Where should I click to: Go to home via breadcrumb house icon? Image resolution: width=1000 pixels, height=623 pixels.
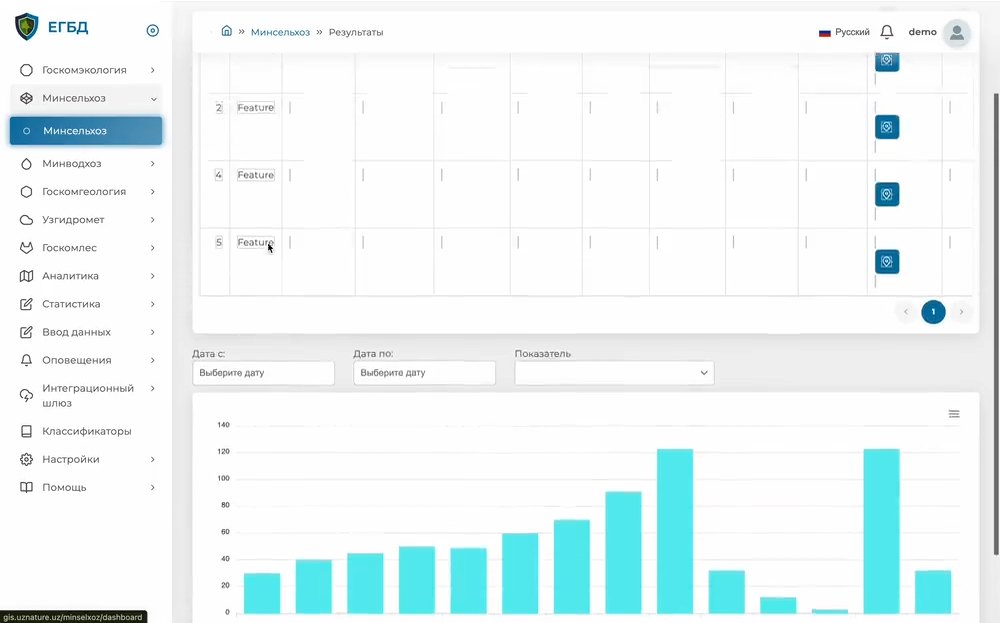[x=226, y=31]
